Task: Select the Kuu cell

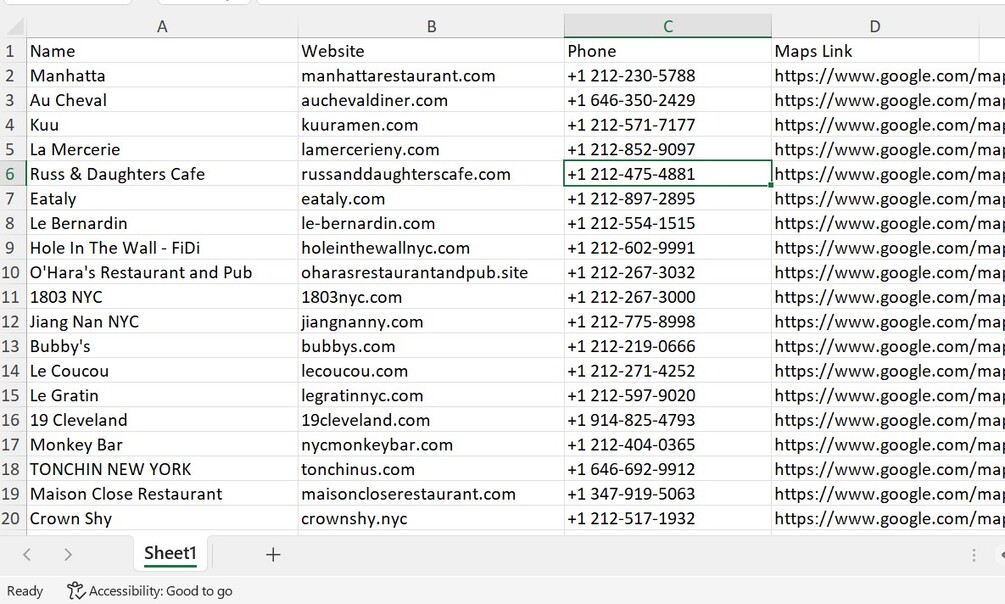Action: (162, 124)
